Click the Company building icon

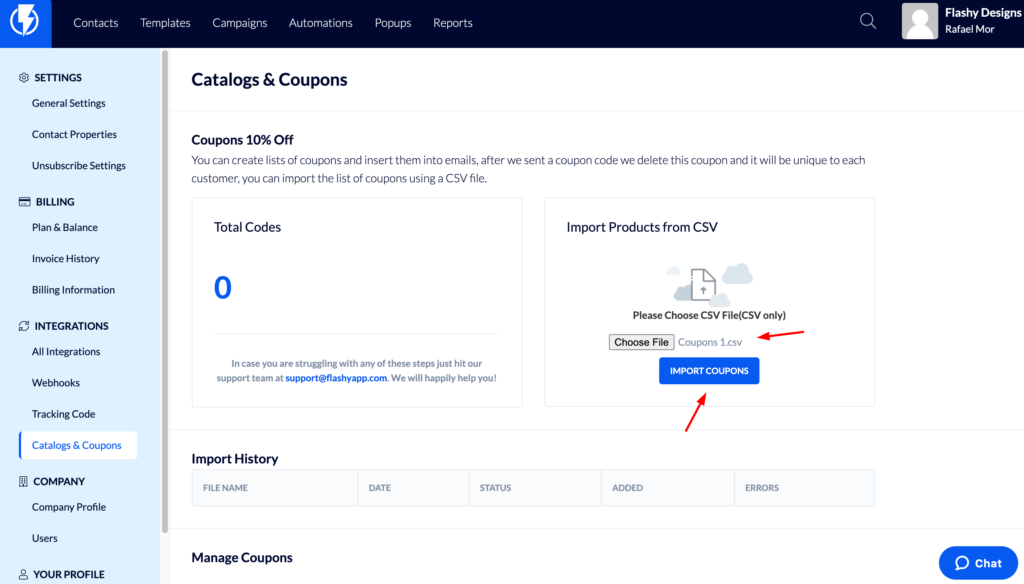24,481
